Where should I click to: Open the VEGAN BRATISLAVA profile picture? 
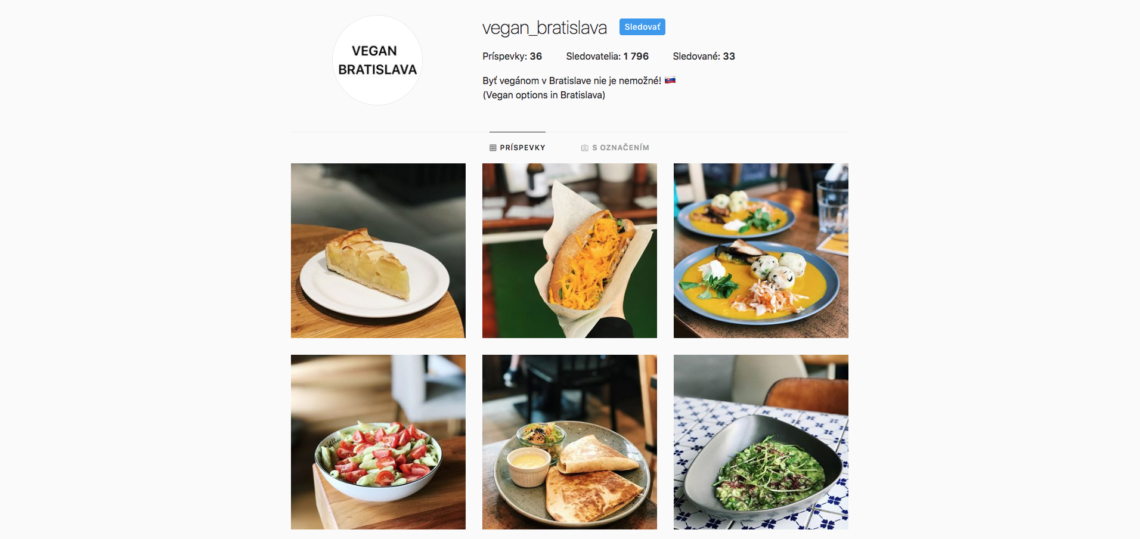(377, 60)
